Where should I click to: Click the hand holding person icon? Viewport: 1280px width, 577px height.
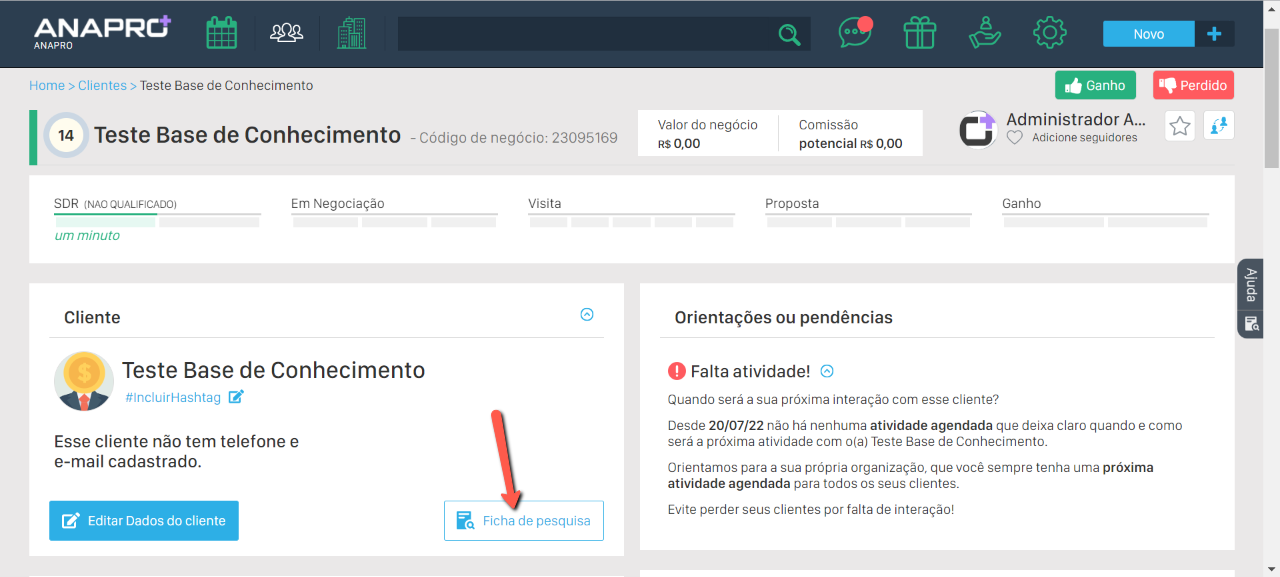click(x=985, y=33)
